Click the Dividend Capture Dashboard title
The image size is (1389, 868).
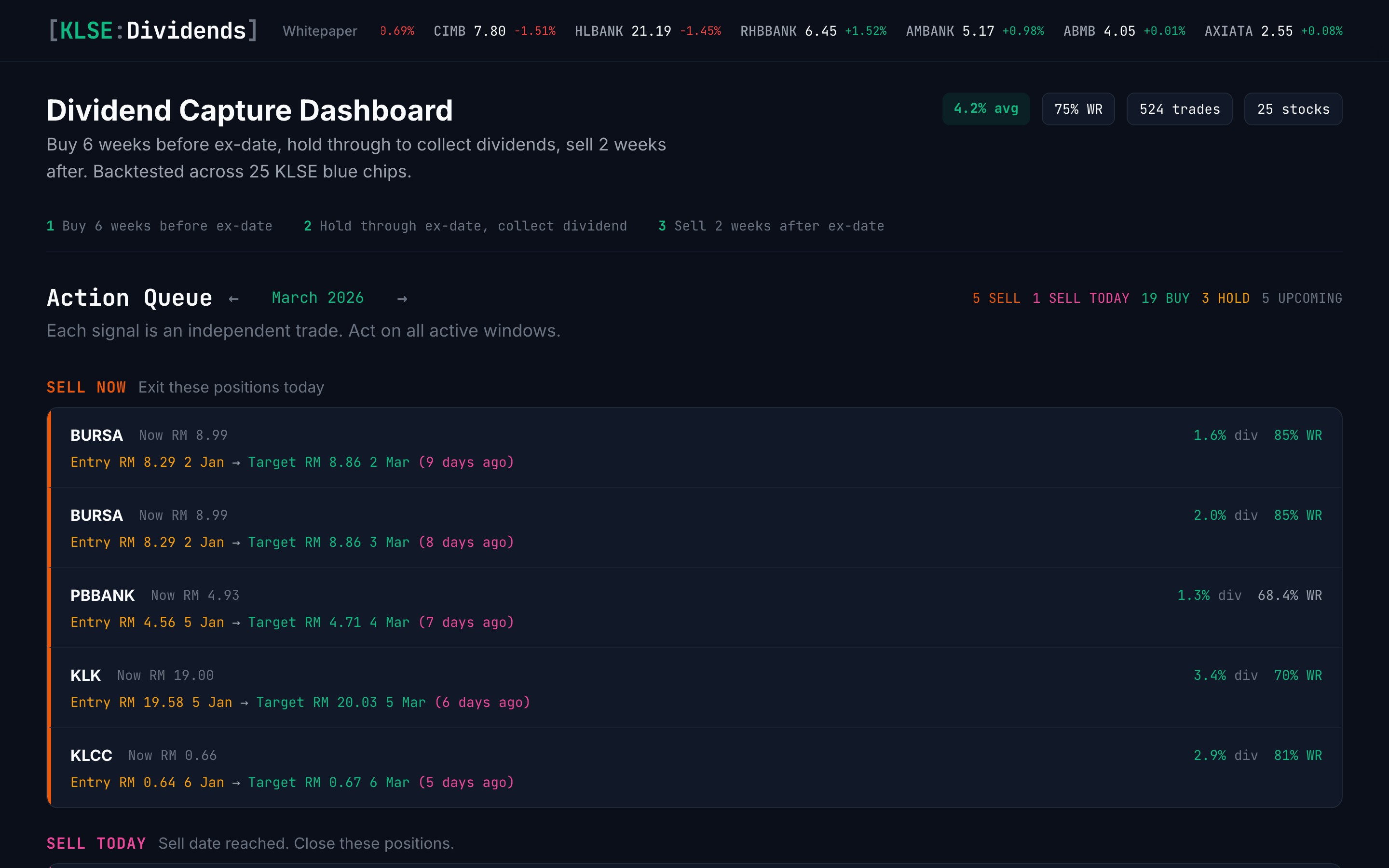[250, 110]
